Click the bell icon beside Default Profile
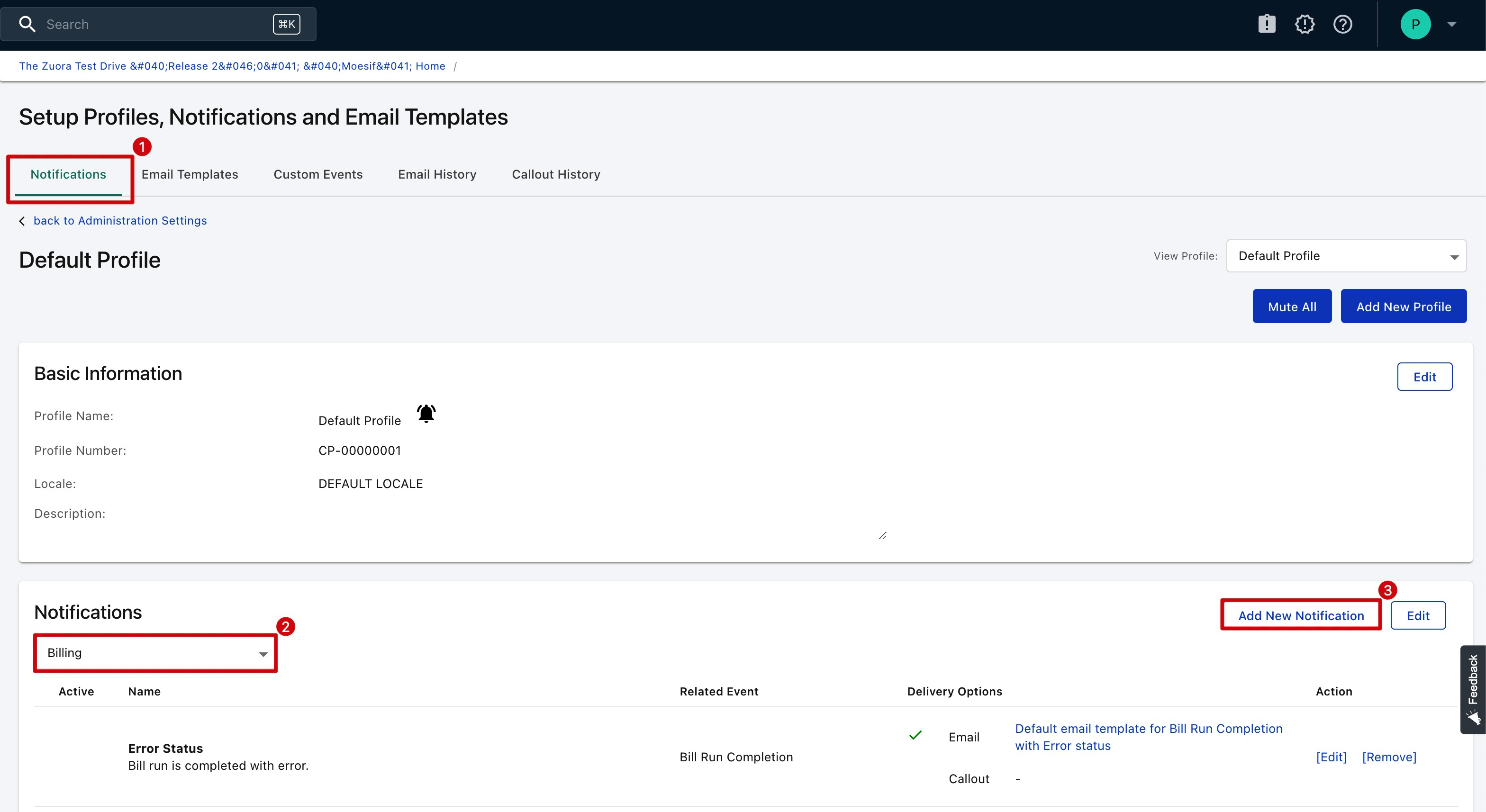 426,414
